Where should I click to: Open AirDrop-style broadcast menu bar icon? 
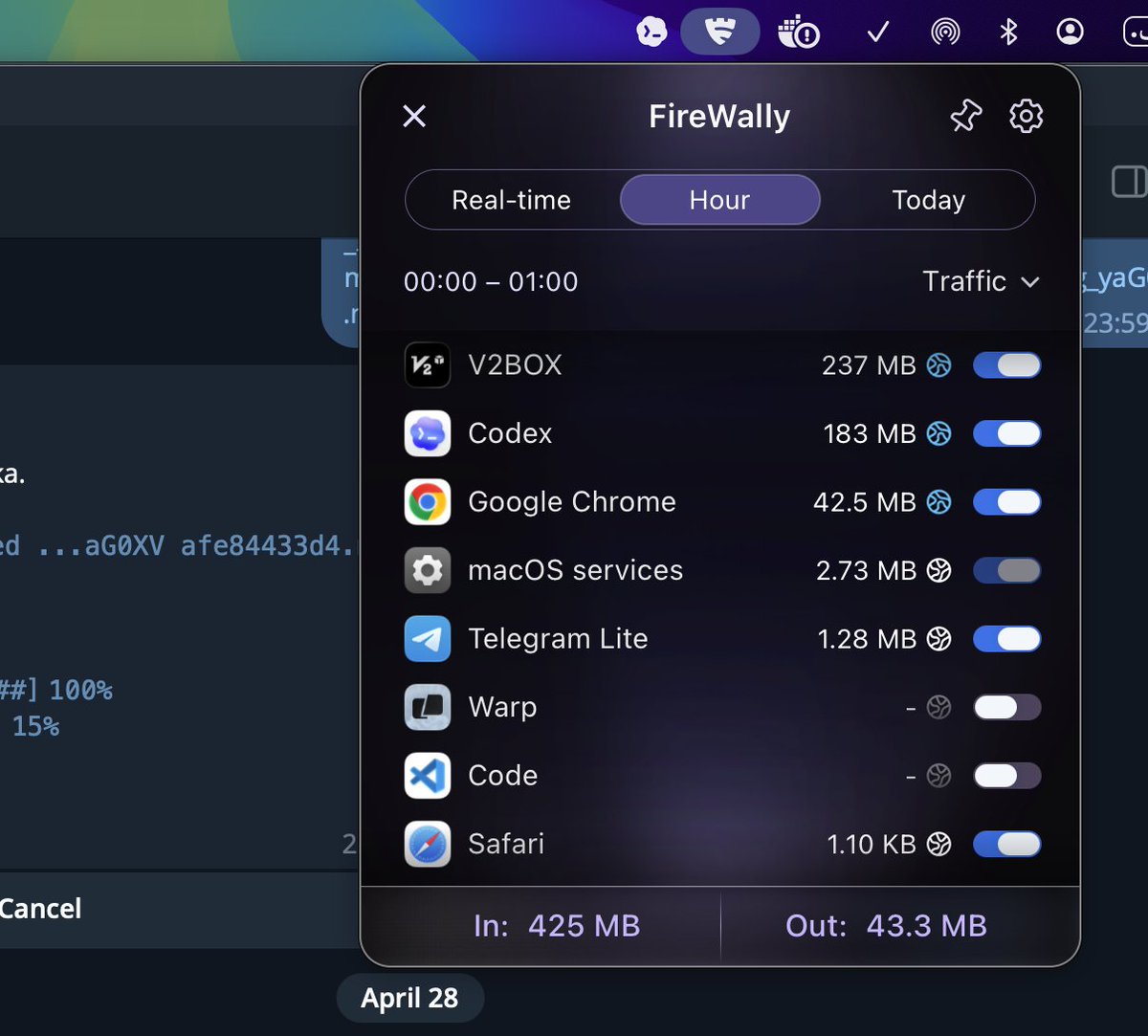tap(945, 33)
